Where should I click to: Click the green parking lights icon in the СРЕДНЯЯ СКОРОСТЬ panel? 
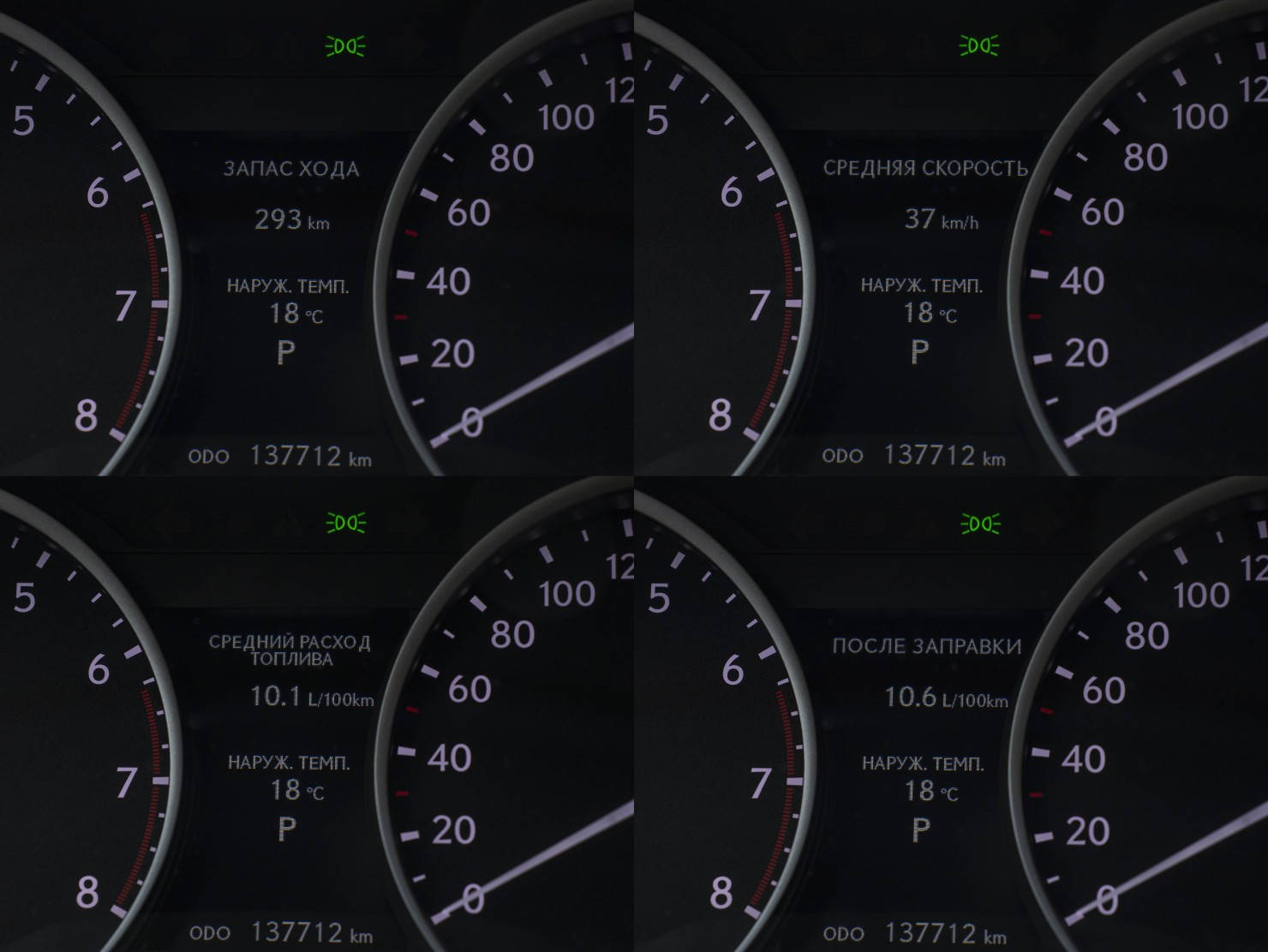pyautogui.click(x=979, y=45)
